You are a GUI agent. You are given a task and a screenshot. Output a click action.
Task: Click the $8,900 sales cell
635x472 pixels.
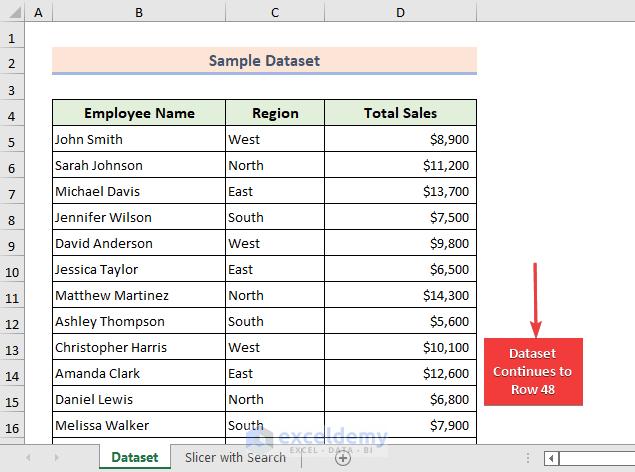click(401, 139)
